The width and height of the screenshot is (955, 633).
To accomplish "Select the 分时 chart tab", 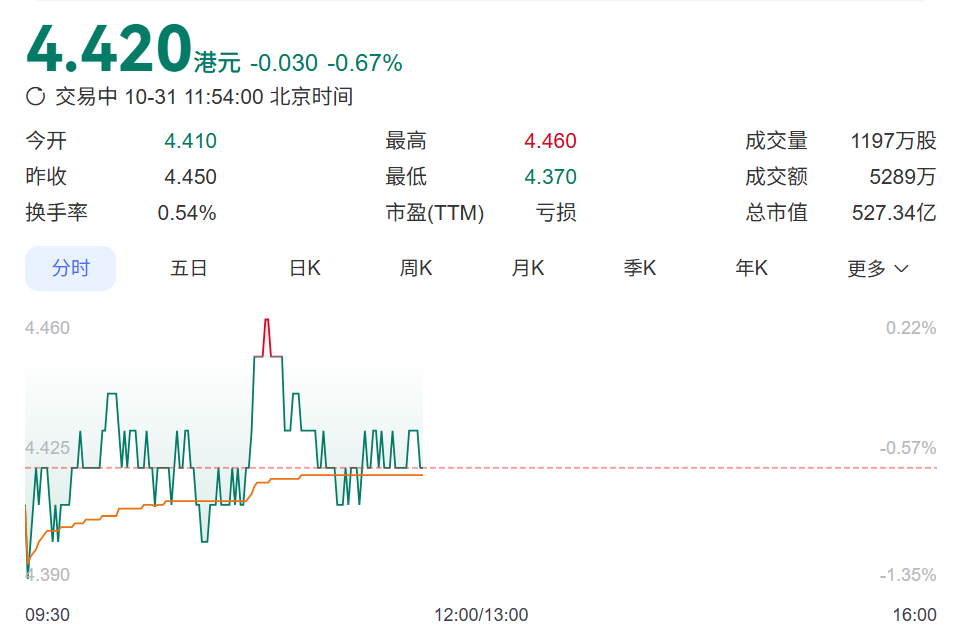I will tap(71, 268).
